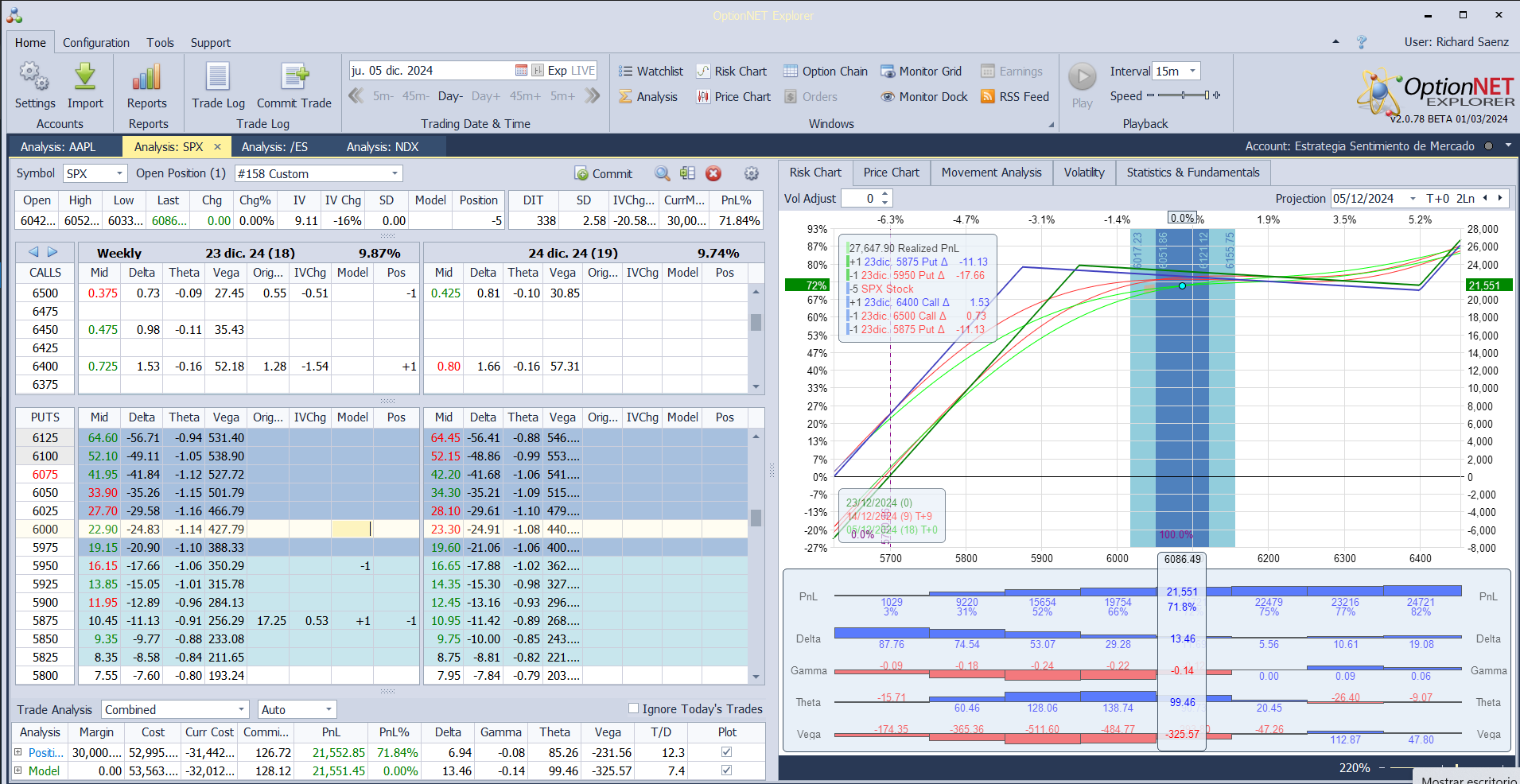The height and width of the screenshot is (784, 1520).
Task: Click the red delete position icon
Action: click(713, 173)
